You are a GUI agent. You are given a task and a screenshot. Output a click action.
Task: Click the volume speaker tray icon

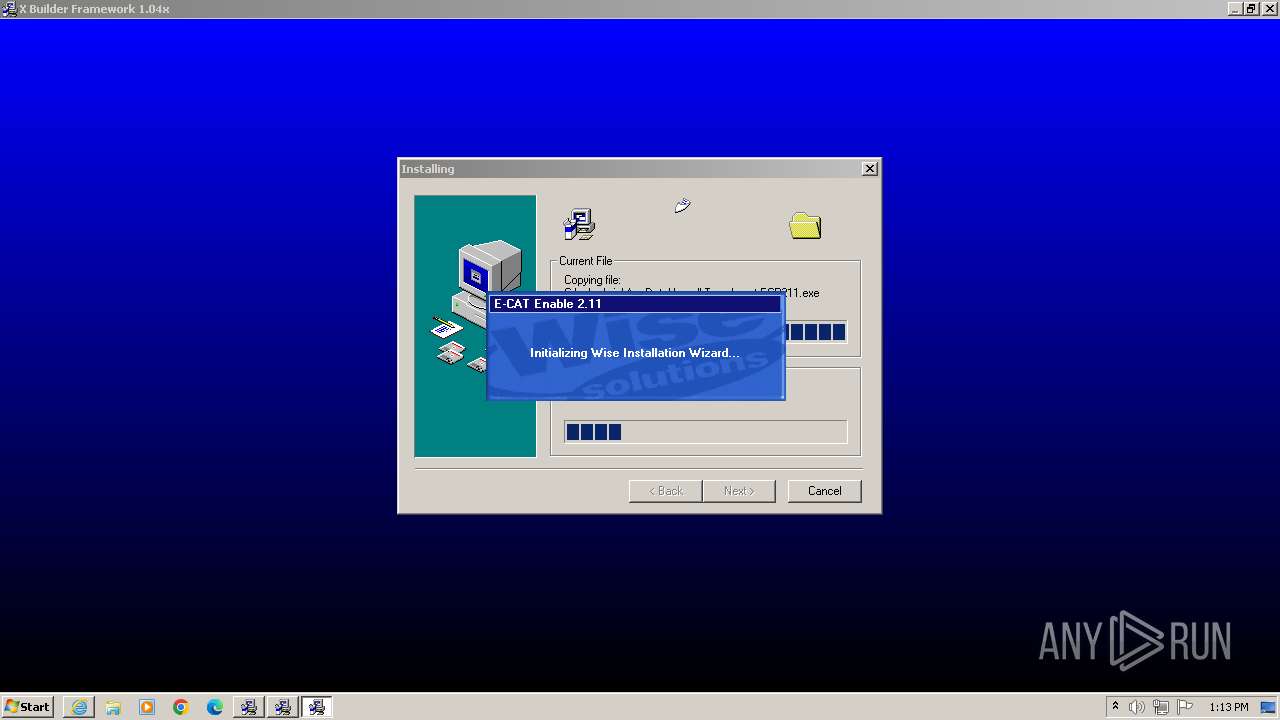point(1137,707)
